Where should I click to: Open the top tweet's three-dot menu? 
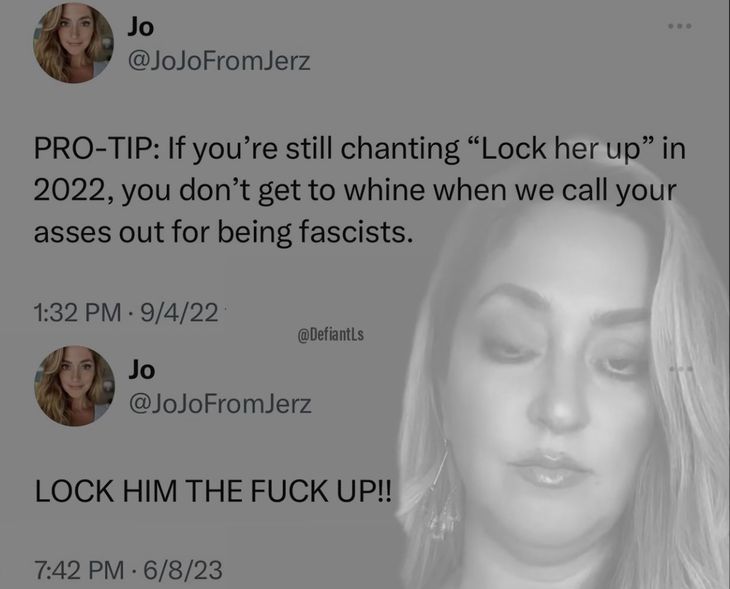click(680, 26)
